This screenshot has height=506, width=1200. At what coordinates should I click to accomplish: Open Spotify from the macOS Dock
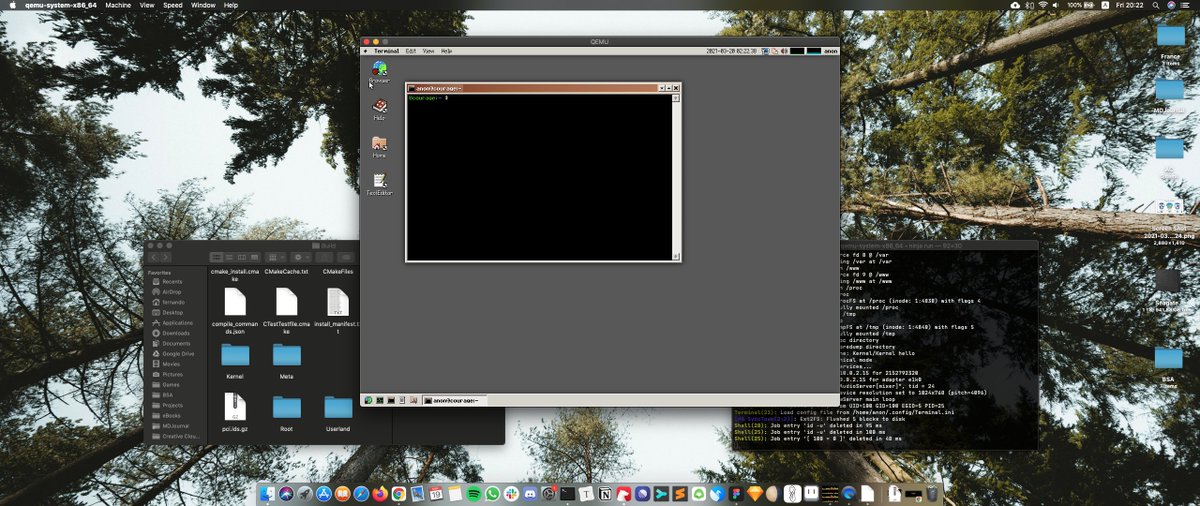coord(474,493)
